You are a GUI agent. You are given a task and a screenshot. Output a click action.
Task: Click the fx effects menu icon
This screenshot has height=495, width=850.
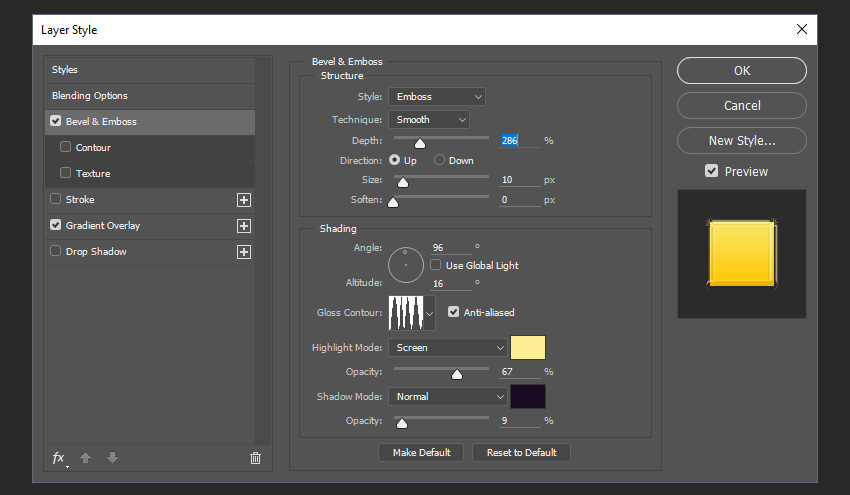point(59,458)
